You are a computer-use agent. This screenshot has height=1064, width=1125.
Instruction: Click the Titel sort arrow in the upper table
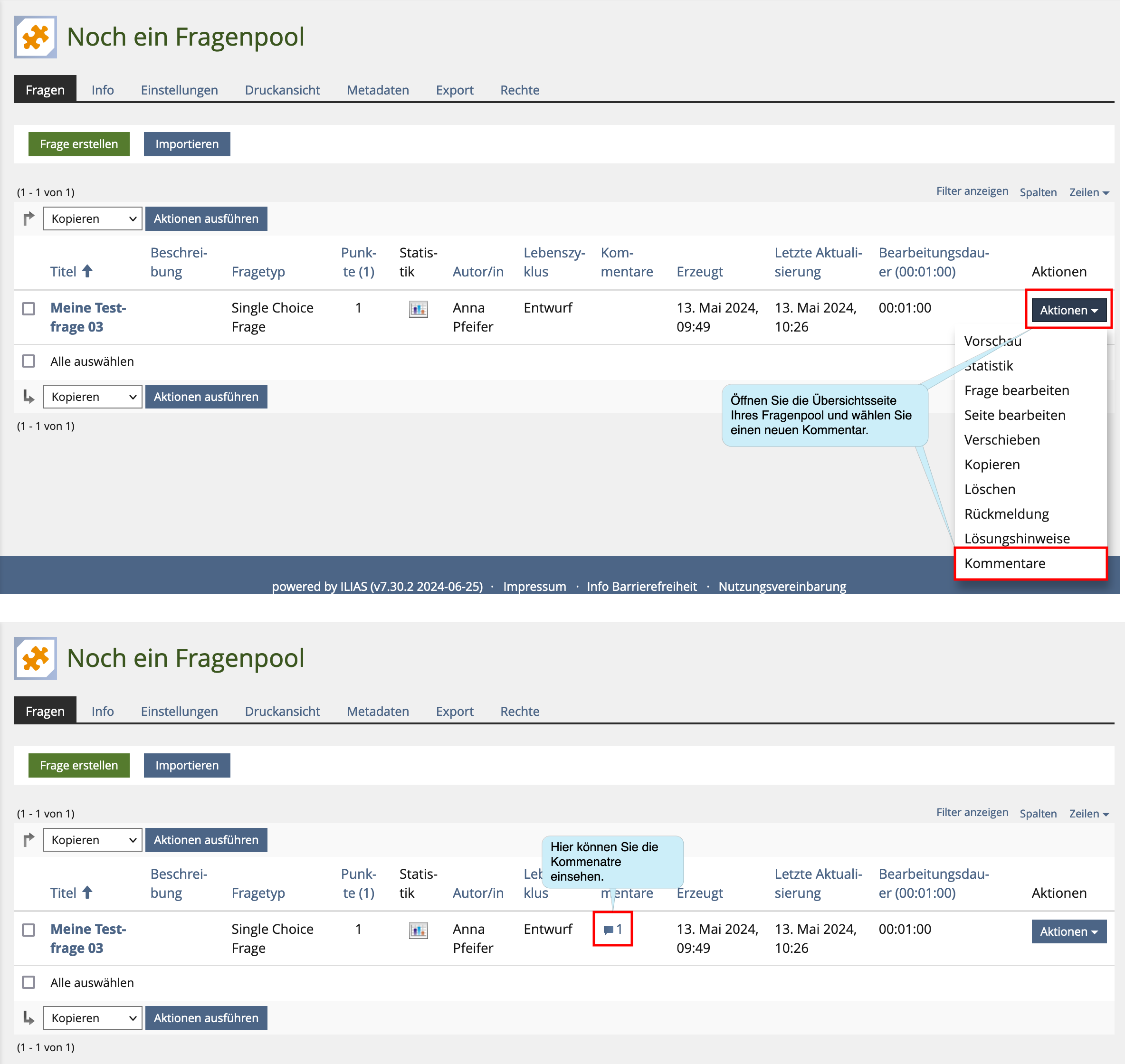(x=87, y=271)
